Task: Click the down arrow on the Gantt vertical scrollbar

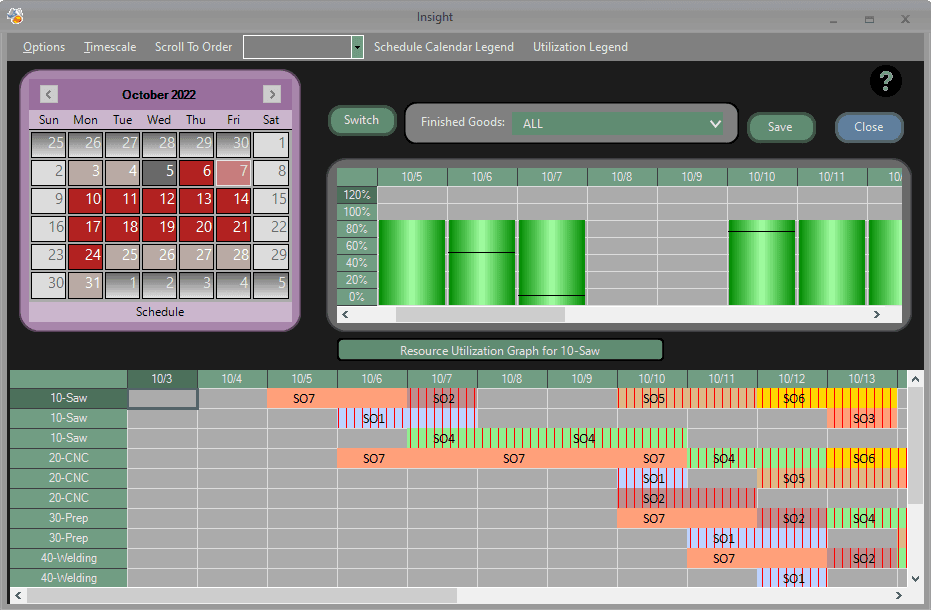Action: click(x=915, y=578)
